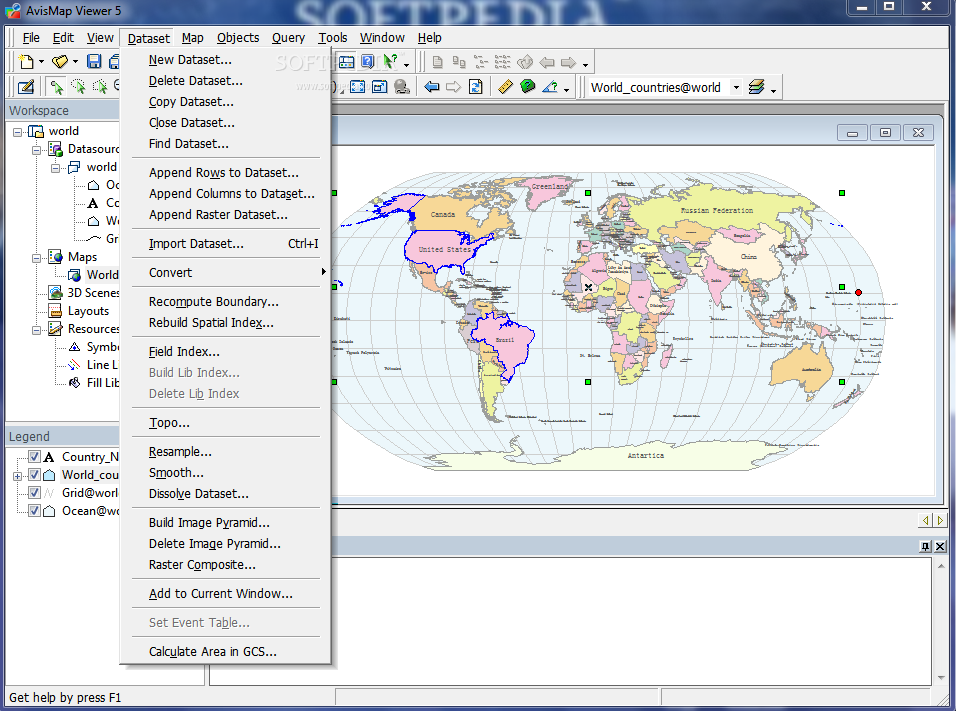This screenshot has width=956, height=711.
Task: Click the layers stack icon
Action: tap(756, 87)
